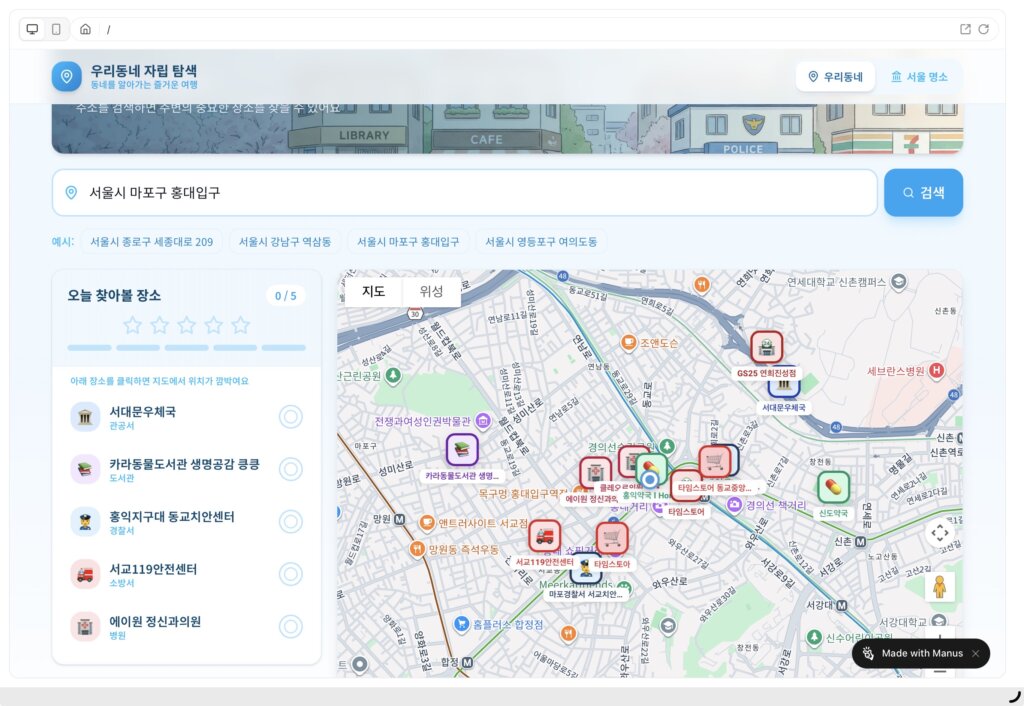1024x706 pixels.
Task: Check off 서대문우체국 completion circle
Action: 290,417
